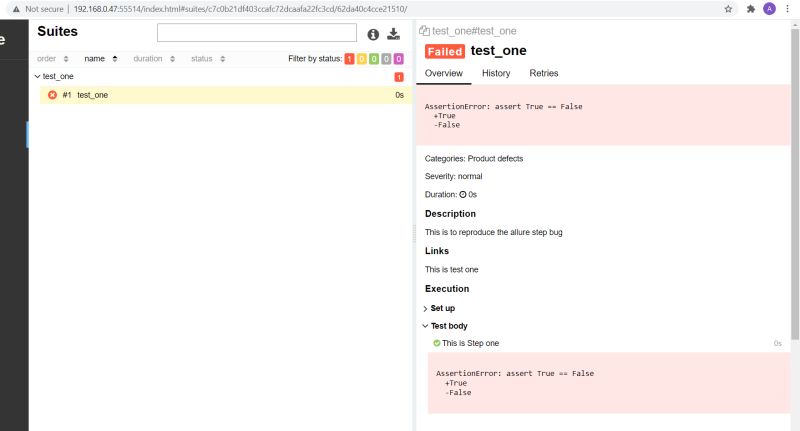The height and width of the screenshot is (431, 800).
Task: Toggle the failed (red) status filter
Action: click(x=349, y=59)
